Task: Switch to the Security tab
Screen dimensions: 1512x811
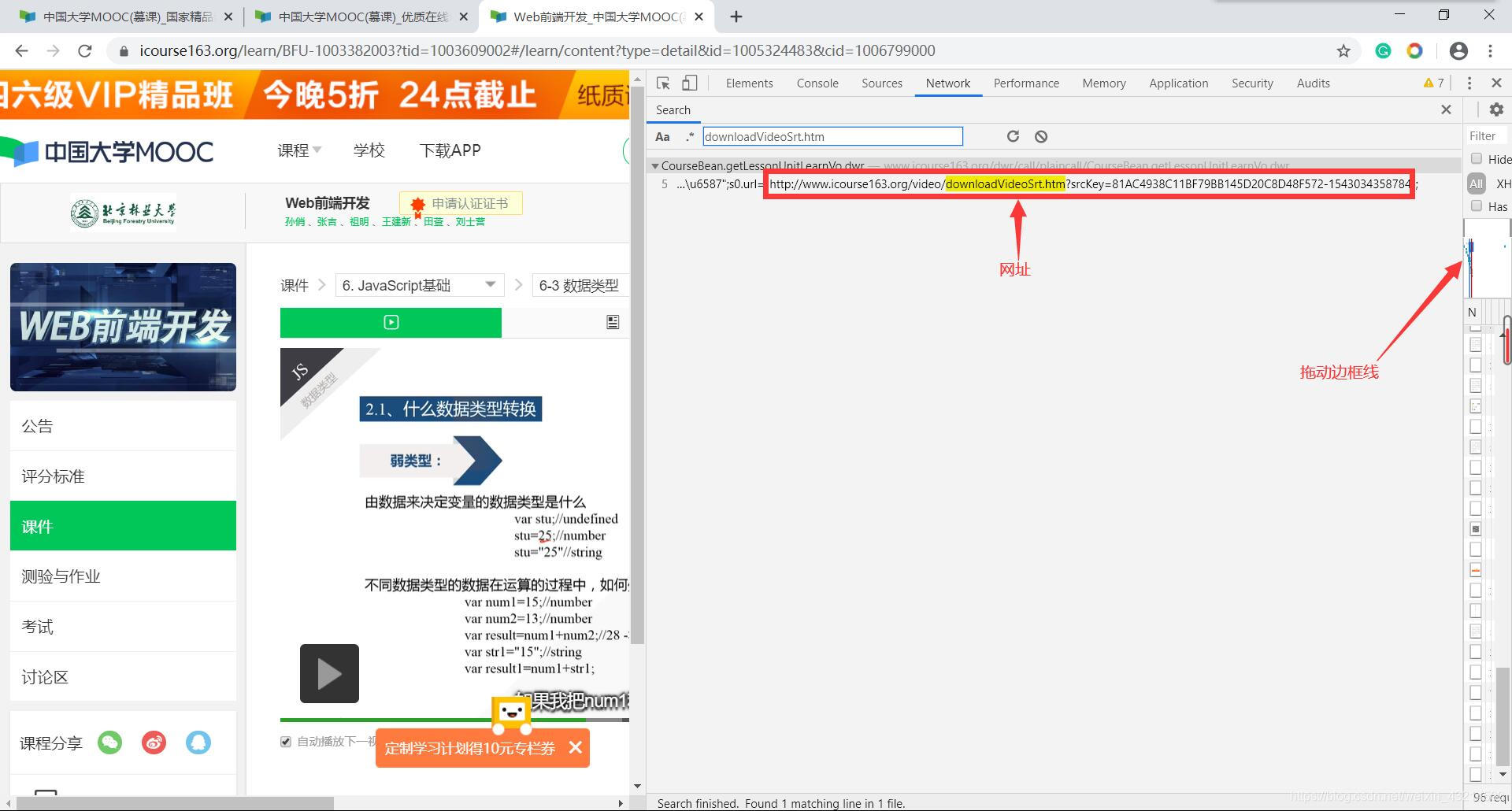Action: pos(1252,83)
